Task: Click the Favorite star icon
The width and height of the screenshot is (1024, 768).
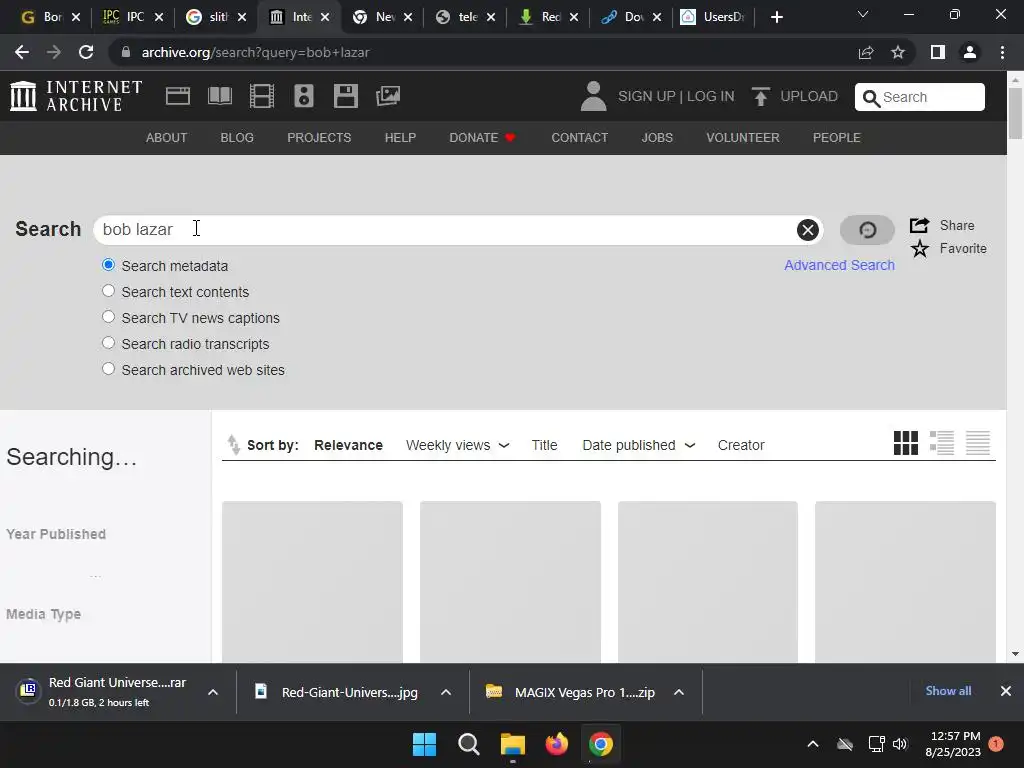Action: pyautogui.click(x=920, y=248)
